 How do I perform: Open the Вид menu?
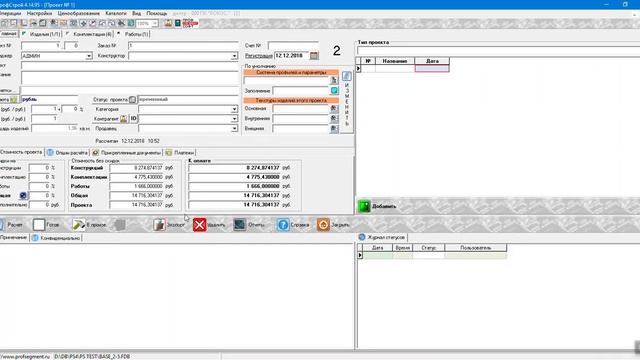tap(136, 13)
